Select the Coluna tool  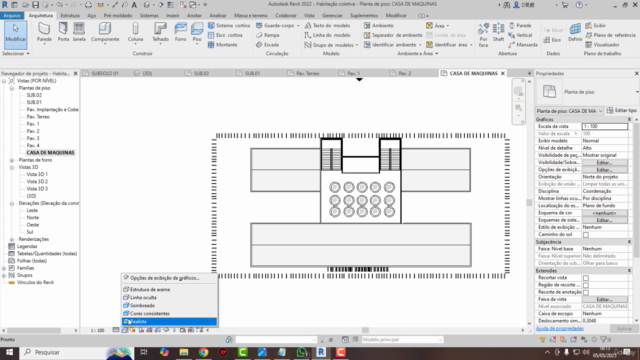point(135,33)
